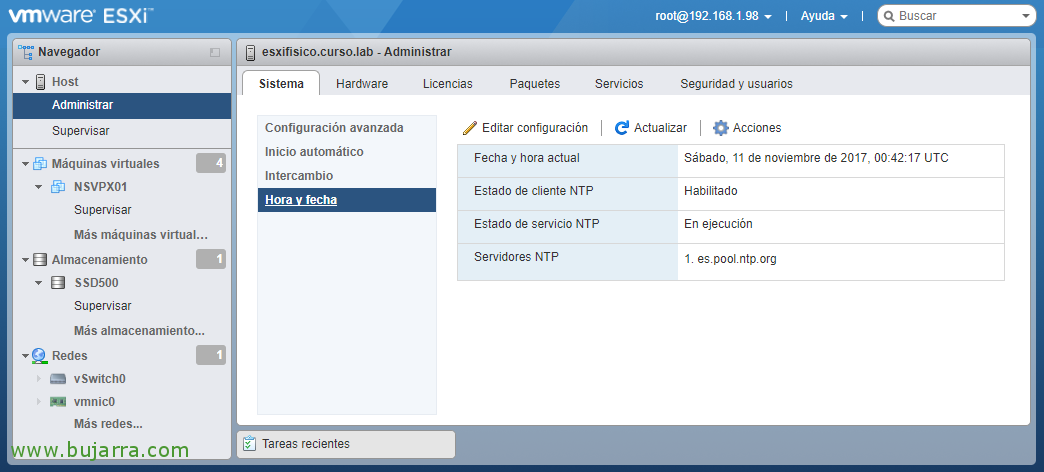Click the Editar configuración button
This screenshot has width=1044, height=472.
click(x=525, y=128)
